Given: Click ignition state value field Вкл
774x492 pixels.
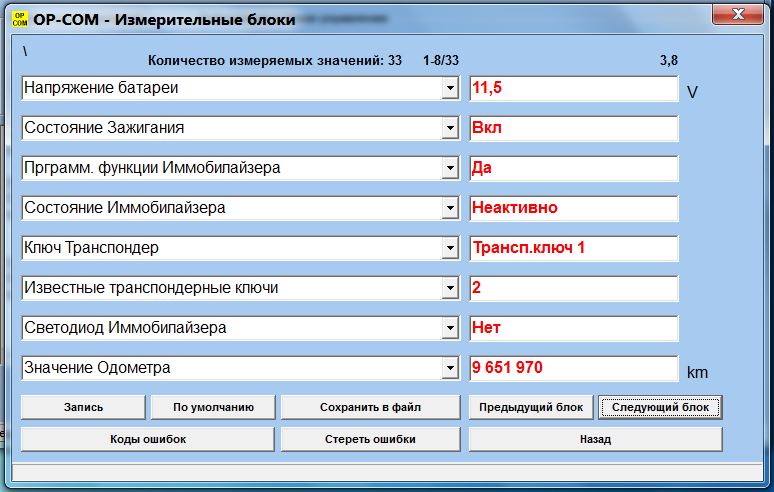Looking at the screenshot, I should pyautogui.click(x=574, y=128).
